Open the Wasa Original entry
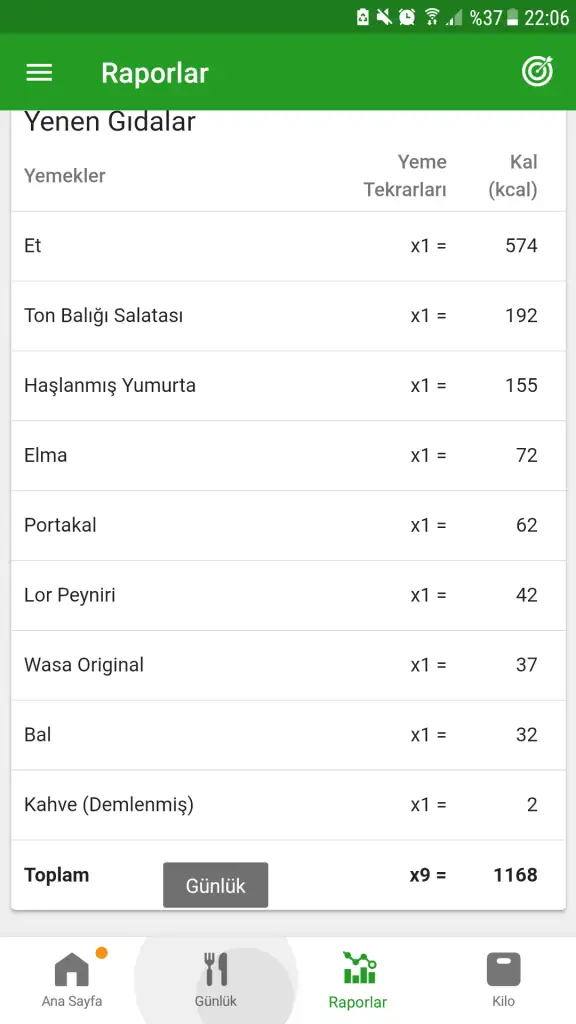The width and height of the screenshot is (576, 1024). click(x=288, y=665)
